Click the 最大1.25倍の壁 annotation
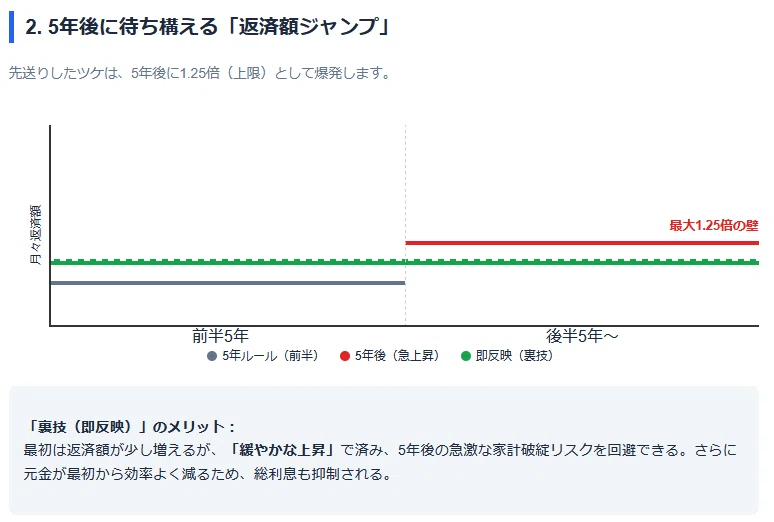 click(x=714, y=226)
